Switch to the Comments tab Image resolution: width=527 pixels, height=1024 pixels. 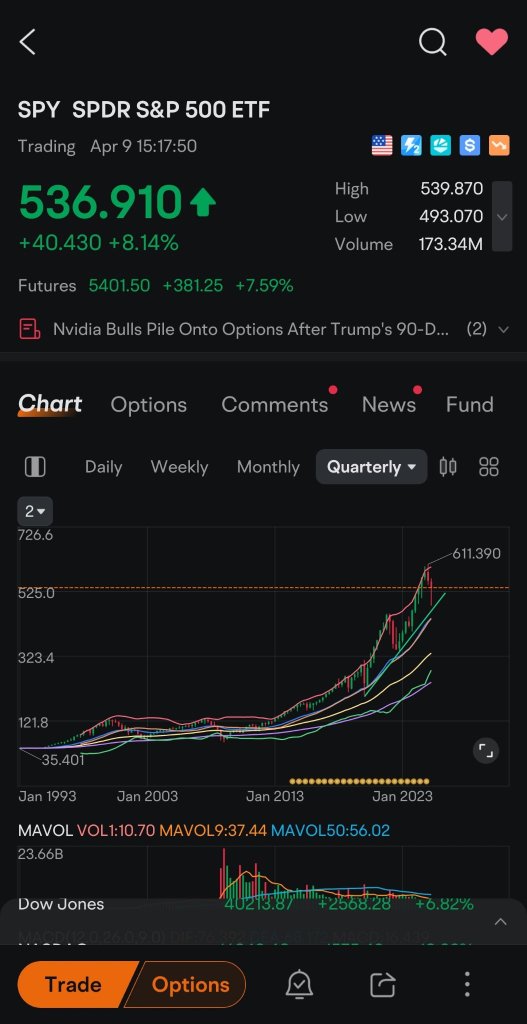pos(275,404)
